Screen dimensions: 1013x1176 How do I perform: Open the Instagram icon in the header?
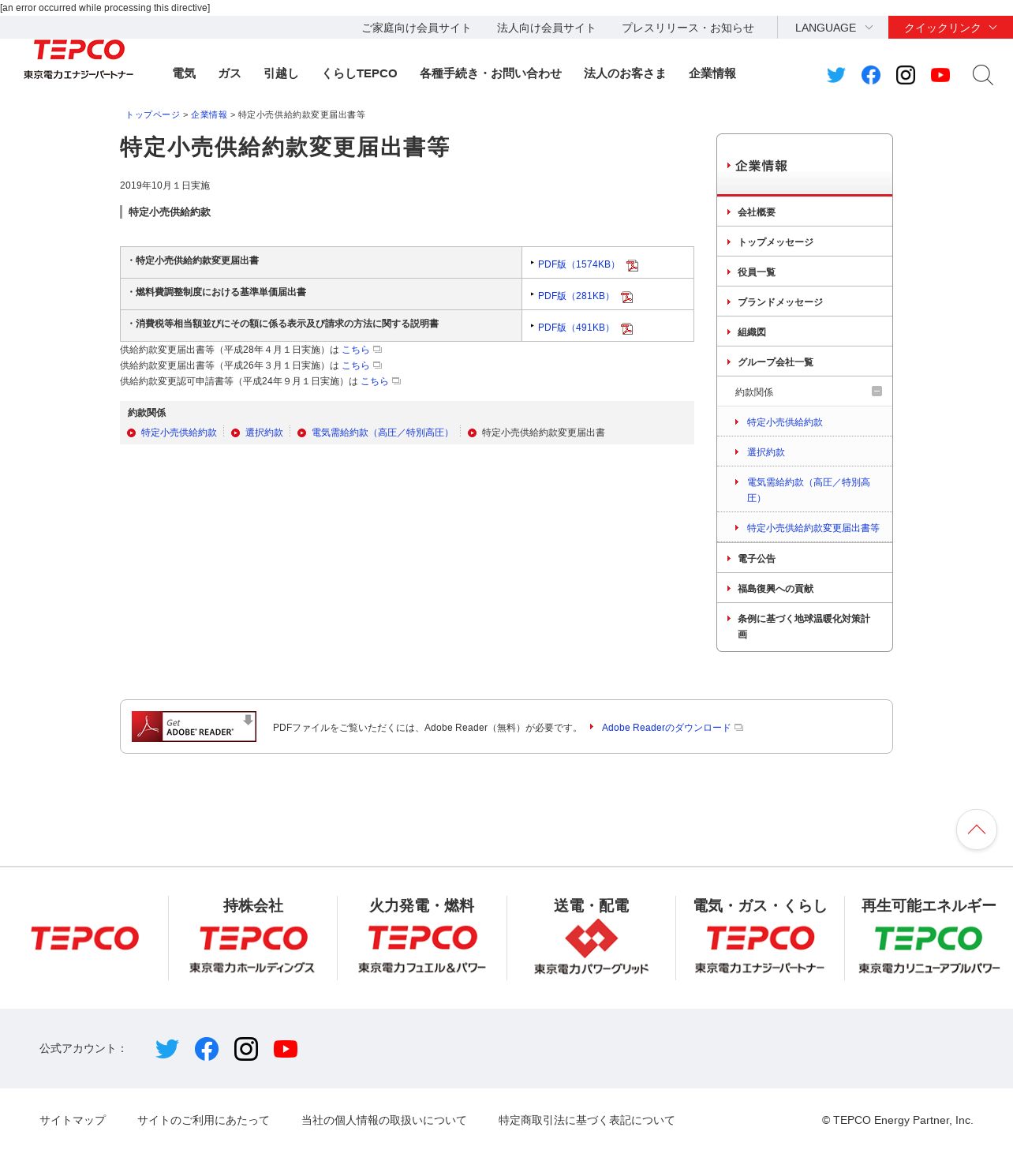(x=906, y=75)
